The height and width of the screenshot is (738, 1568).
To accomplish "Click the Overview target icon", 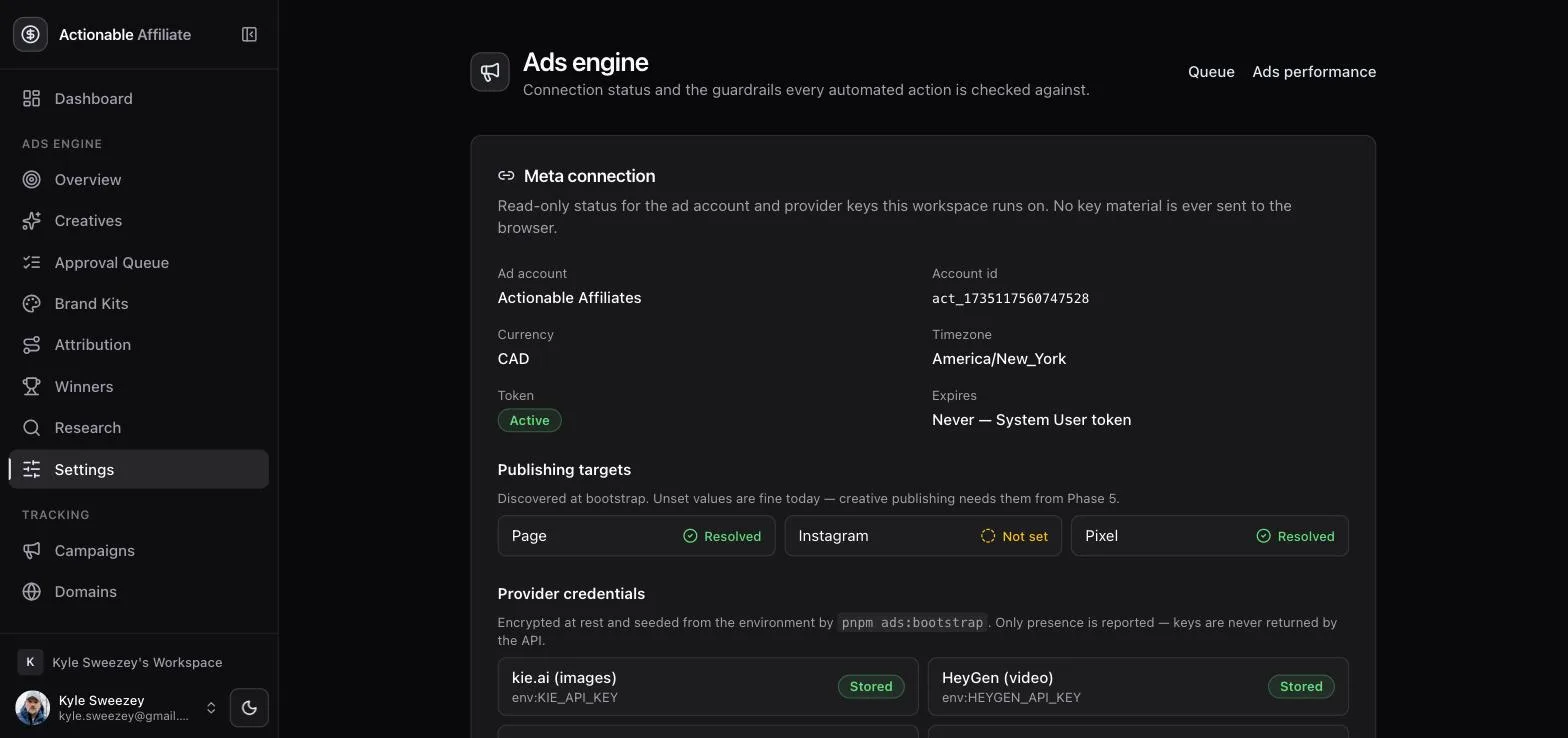I will [x=32, y=179].
